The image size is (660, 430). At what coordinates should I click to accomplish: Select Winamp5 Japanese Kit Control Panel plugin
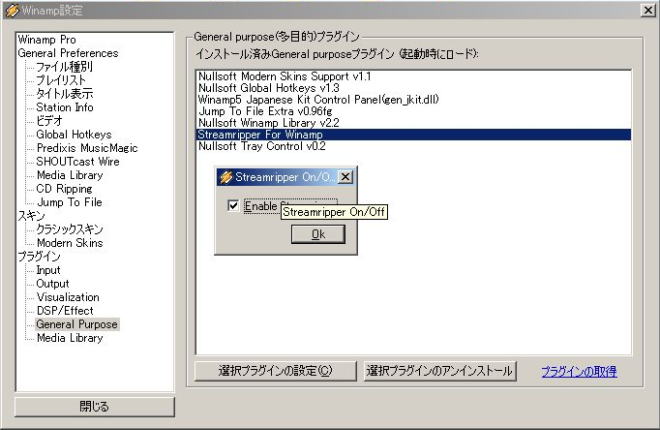[x=414, y=100]
